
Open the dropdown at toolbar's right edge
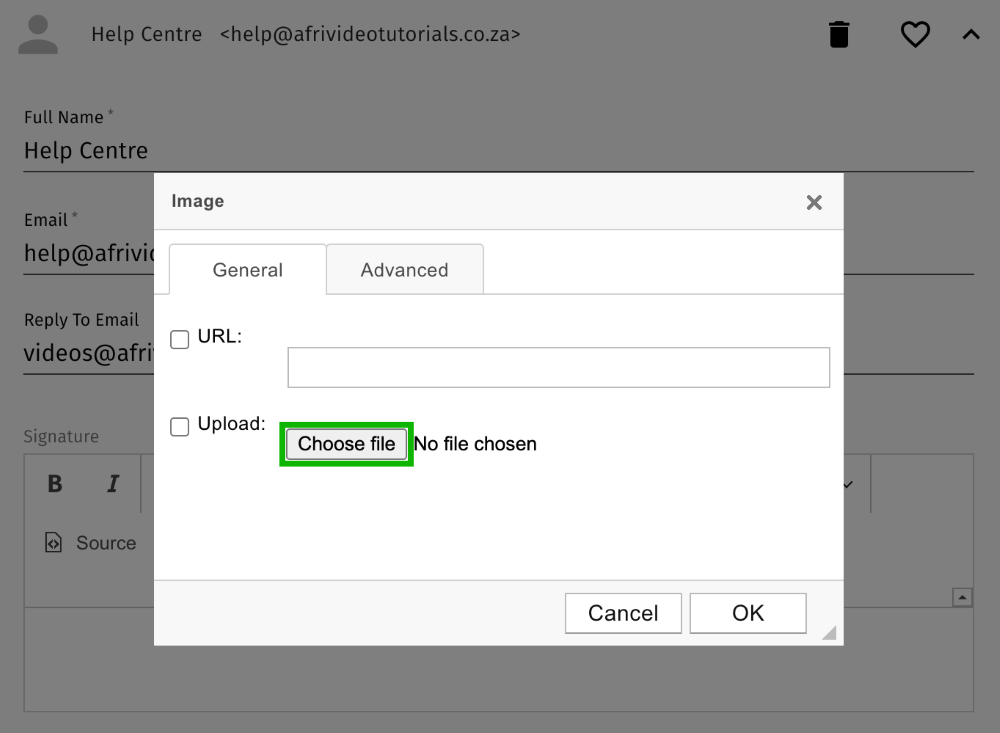(x=849, y=484)
